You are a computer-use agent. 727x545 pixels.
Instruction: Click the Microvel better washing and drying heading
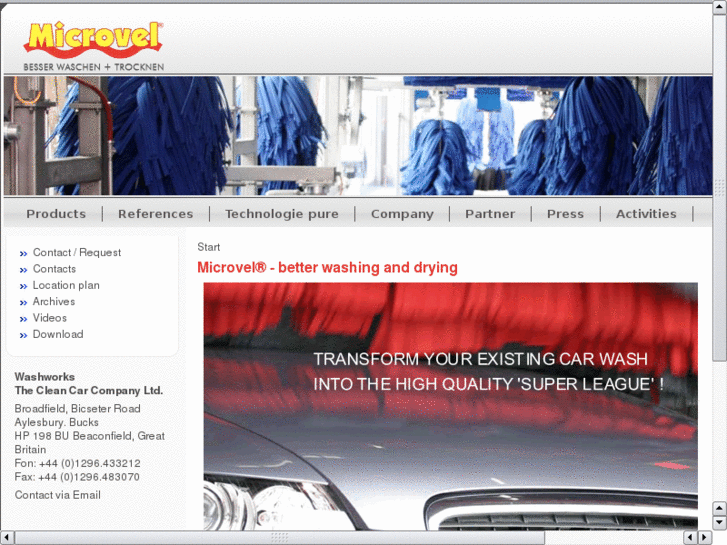pyautogui.click(x=327, y=268)
